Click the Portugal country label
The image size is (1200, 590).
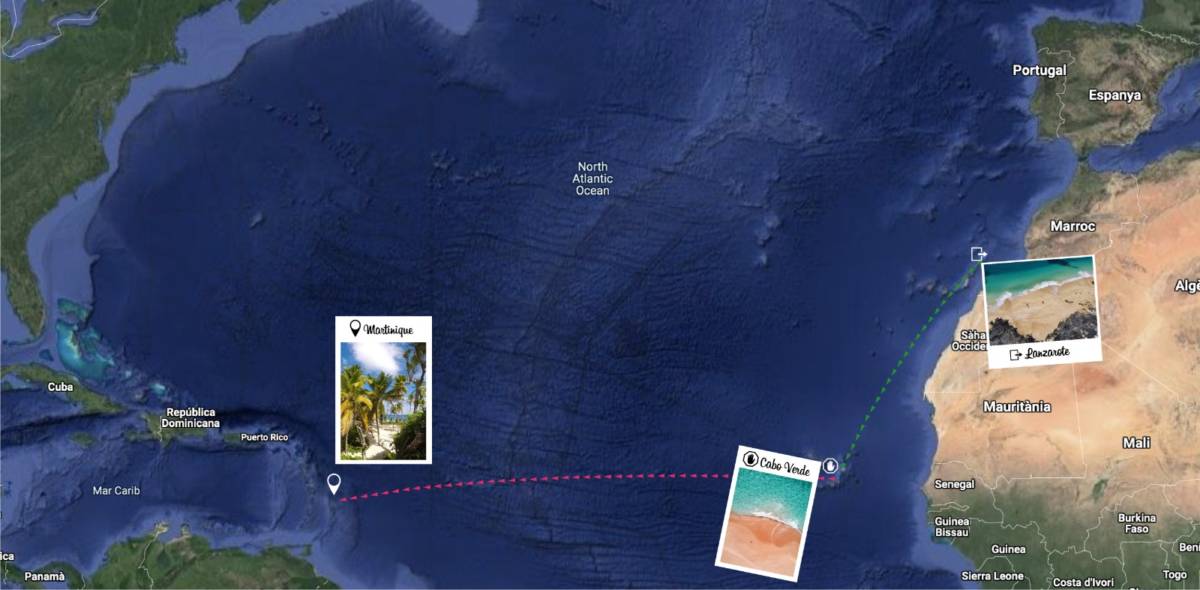(1039, 70)
